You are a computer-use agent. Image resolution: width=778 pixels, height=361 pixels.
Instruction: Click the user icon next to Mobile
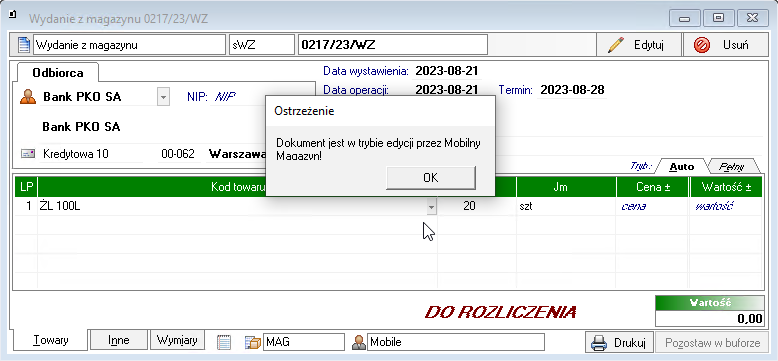pos(359,342)
